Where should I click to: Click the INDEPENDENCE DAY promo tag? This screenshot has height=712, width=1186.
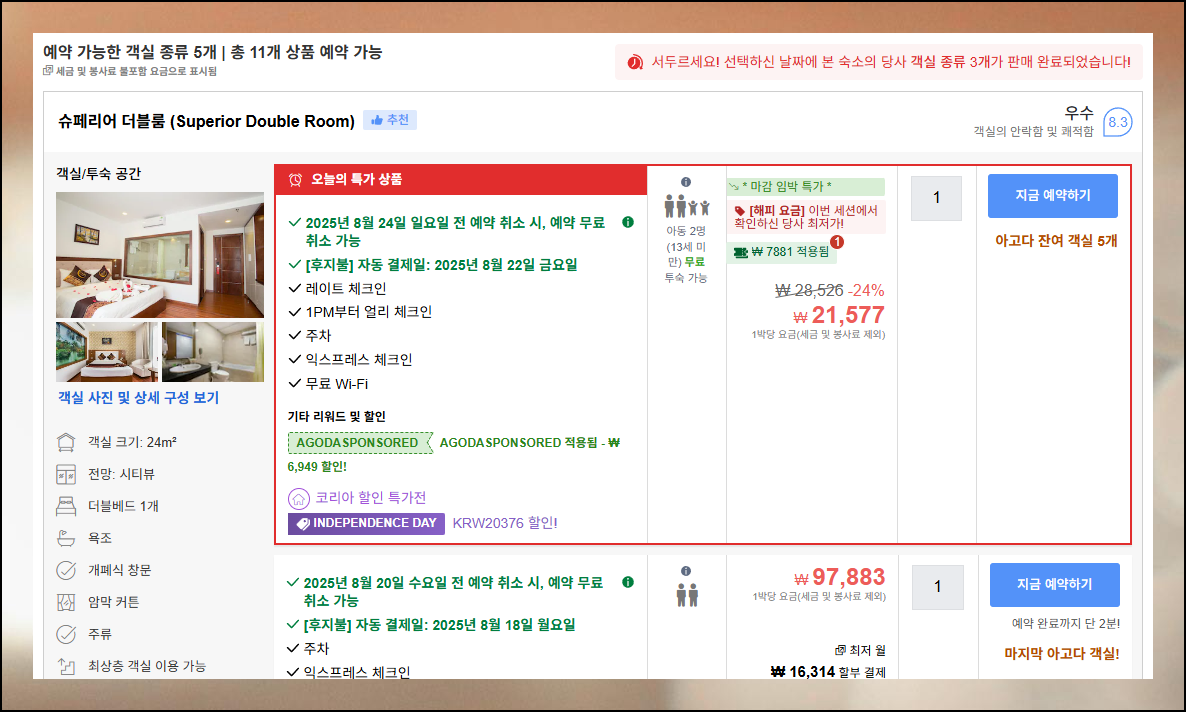coord(366,523)
